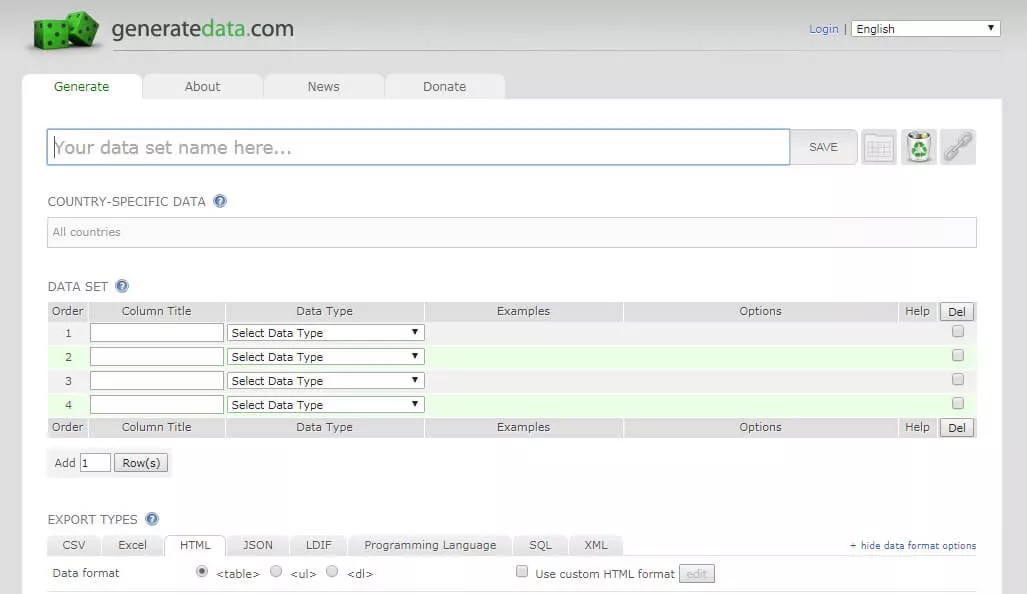Viewport: 1027px width, 594px height.
Task: Enable Use custom HTML format
Action: pyautogui.click(x=521, y=572)
